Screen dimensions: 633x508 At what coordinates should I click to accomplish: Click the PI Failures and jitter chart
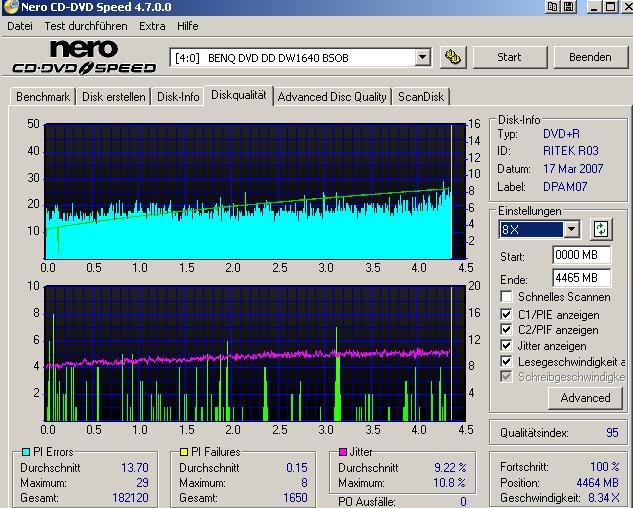pyautogui.click(x=255, y=353)
